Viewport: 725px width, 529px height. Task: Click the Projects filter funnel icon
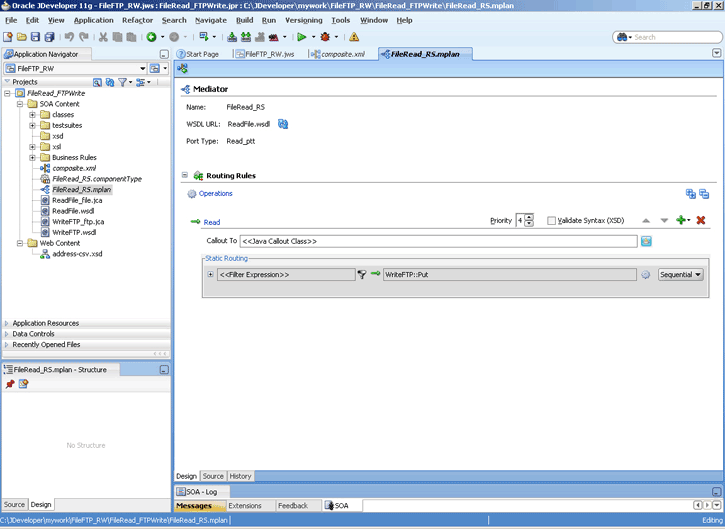point(122,82)
